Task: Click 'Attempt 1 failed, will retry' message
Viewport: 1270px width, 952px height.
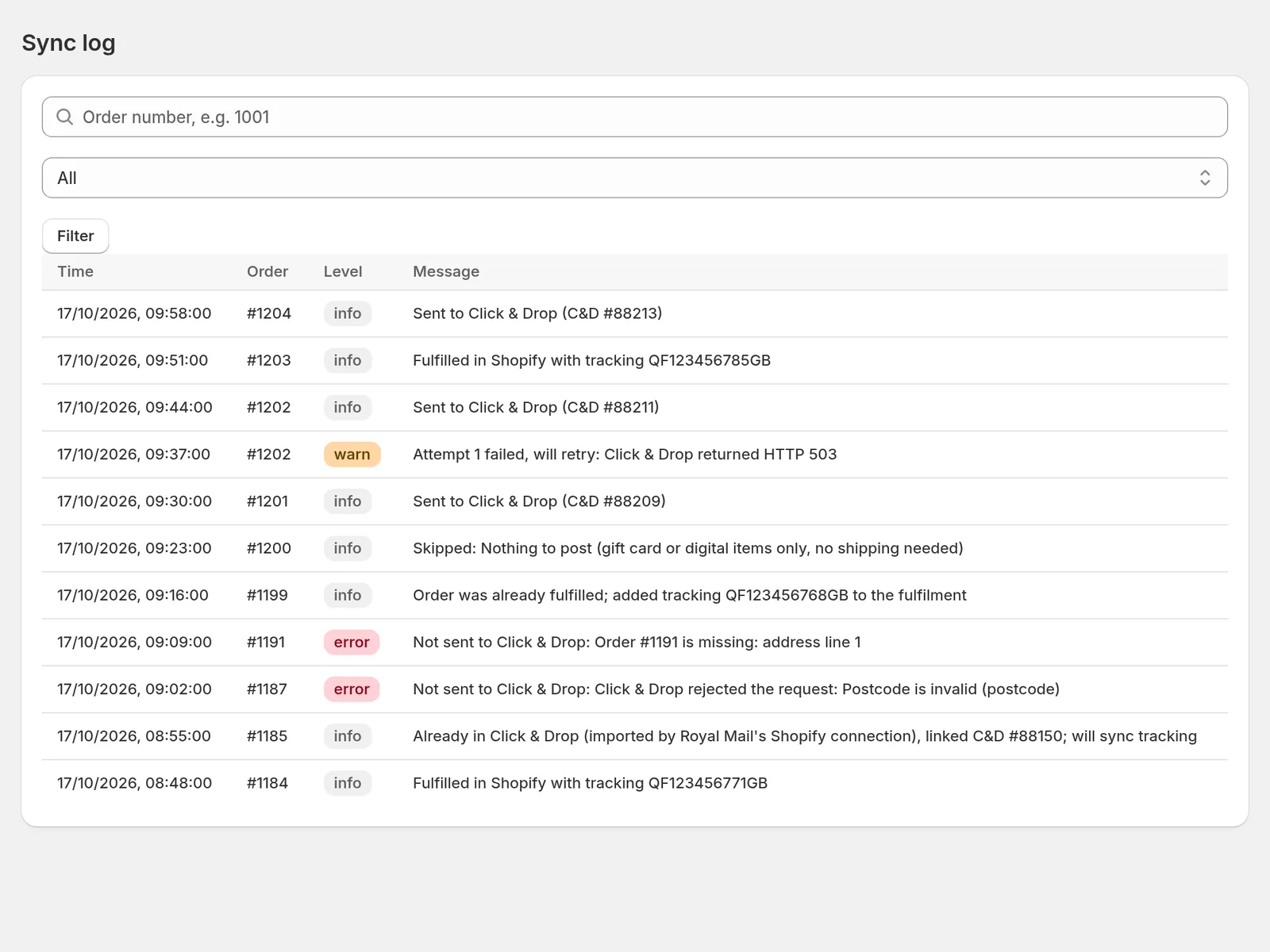Action: pyautogui.click(x=625, y=455)
